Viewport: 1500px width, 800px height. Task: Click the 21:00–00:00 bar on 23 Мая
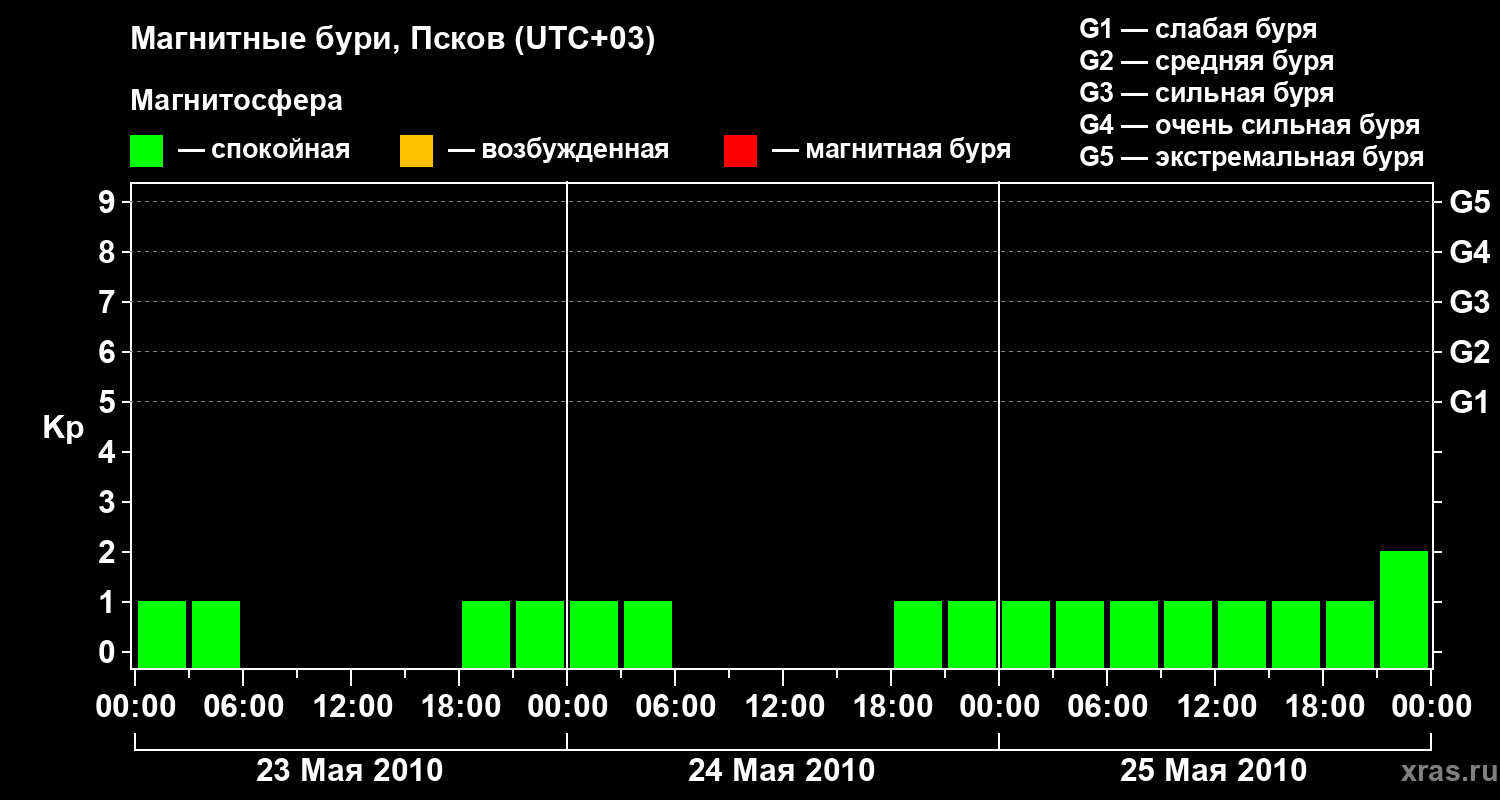pyautogui.click(x=540, y=634)
